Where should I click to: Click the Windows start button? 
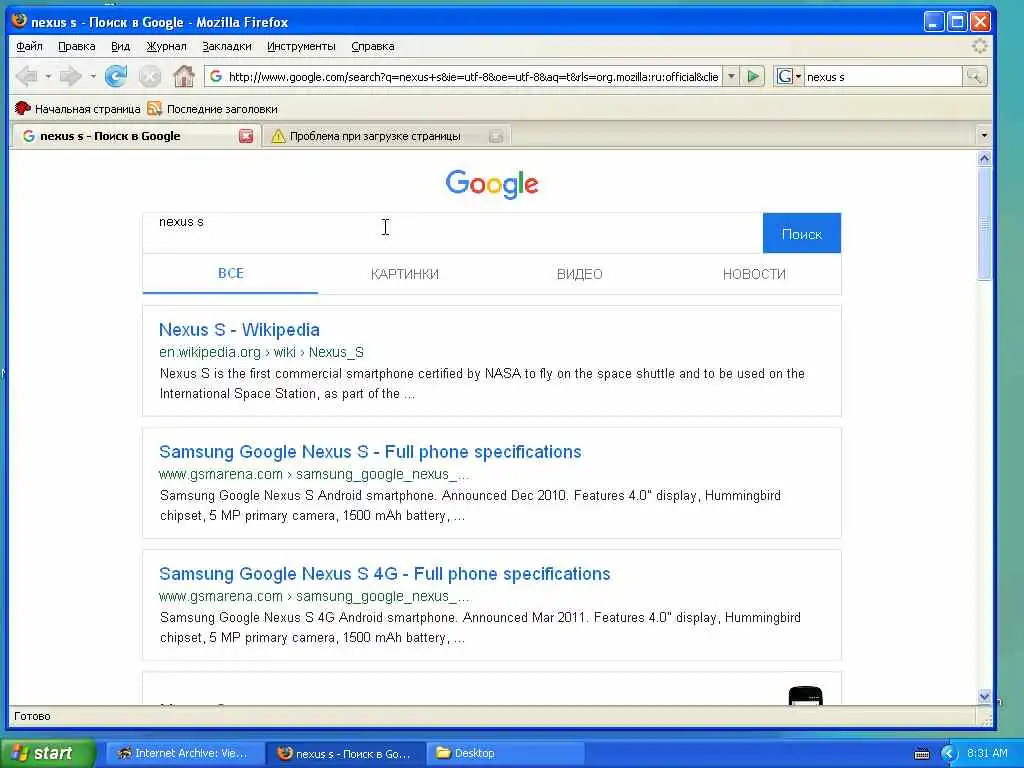pyautogui.click(x=47, y=753)
